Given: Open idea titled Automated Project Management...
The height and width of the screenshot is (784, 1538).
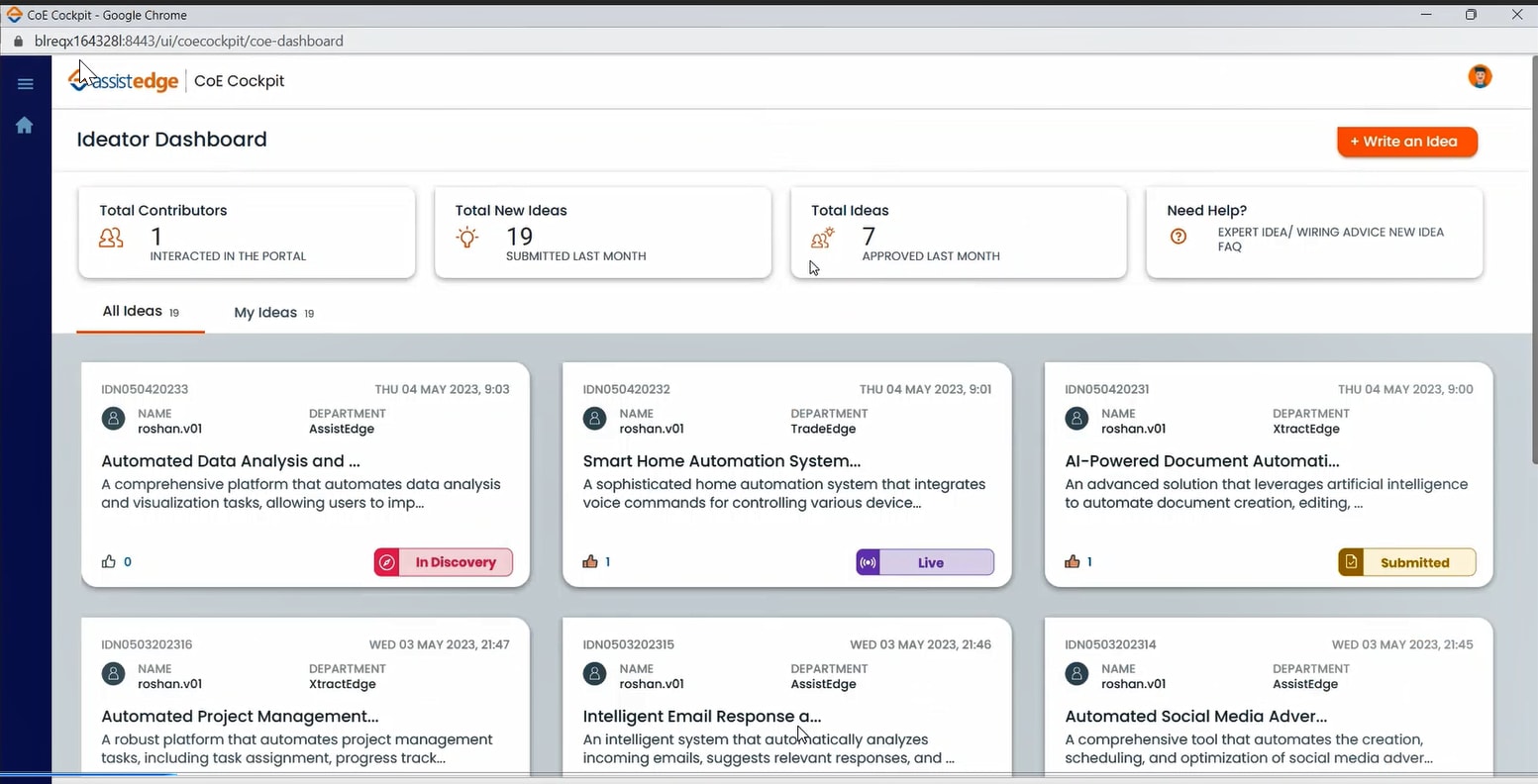Looking at the screenshot, I should click(240, 717).
